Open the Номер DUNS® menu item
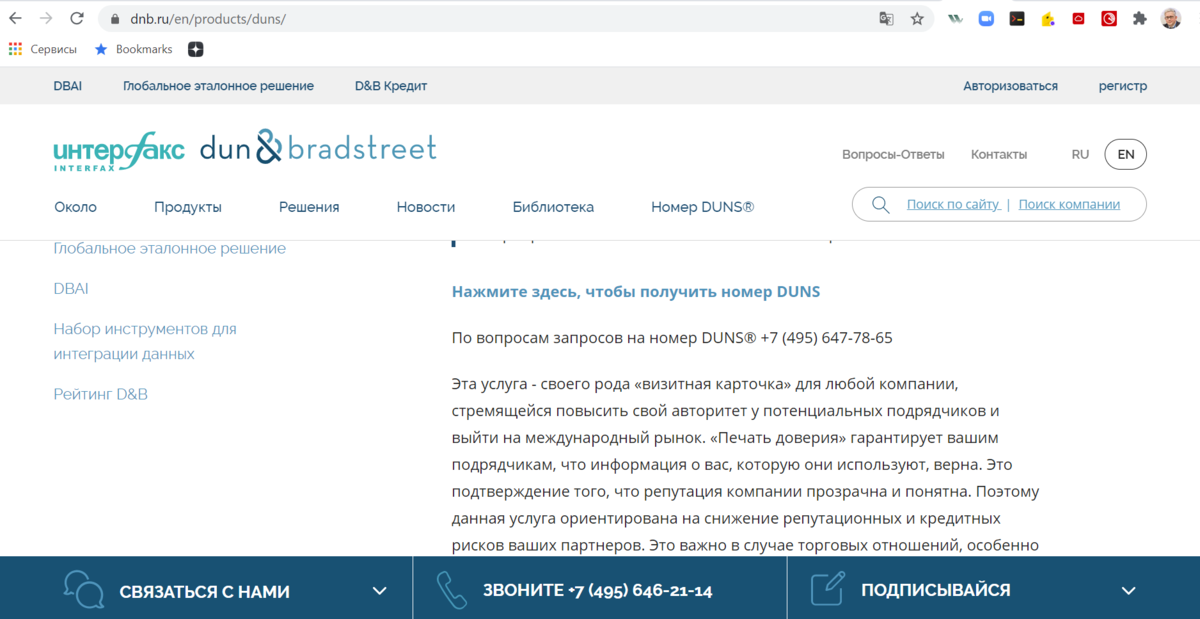Viewport: 1200px width, 619px height. [x=703, y=207]
